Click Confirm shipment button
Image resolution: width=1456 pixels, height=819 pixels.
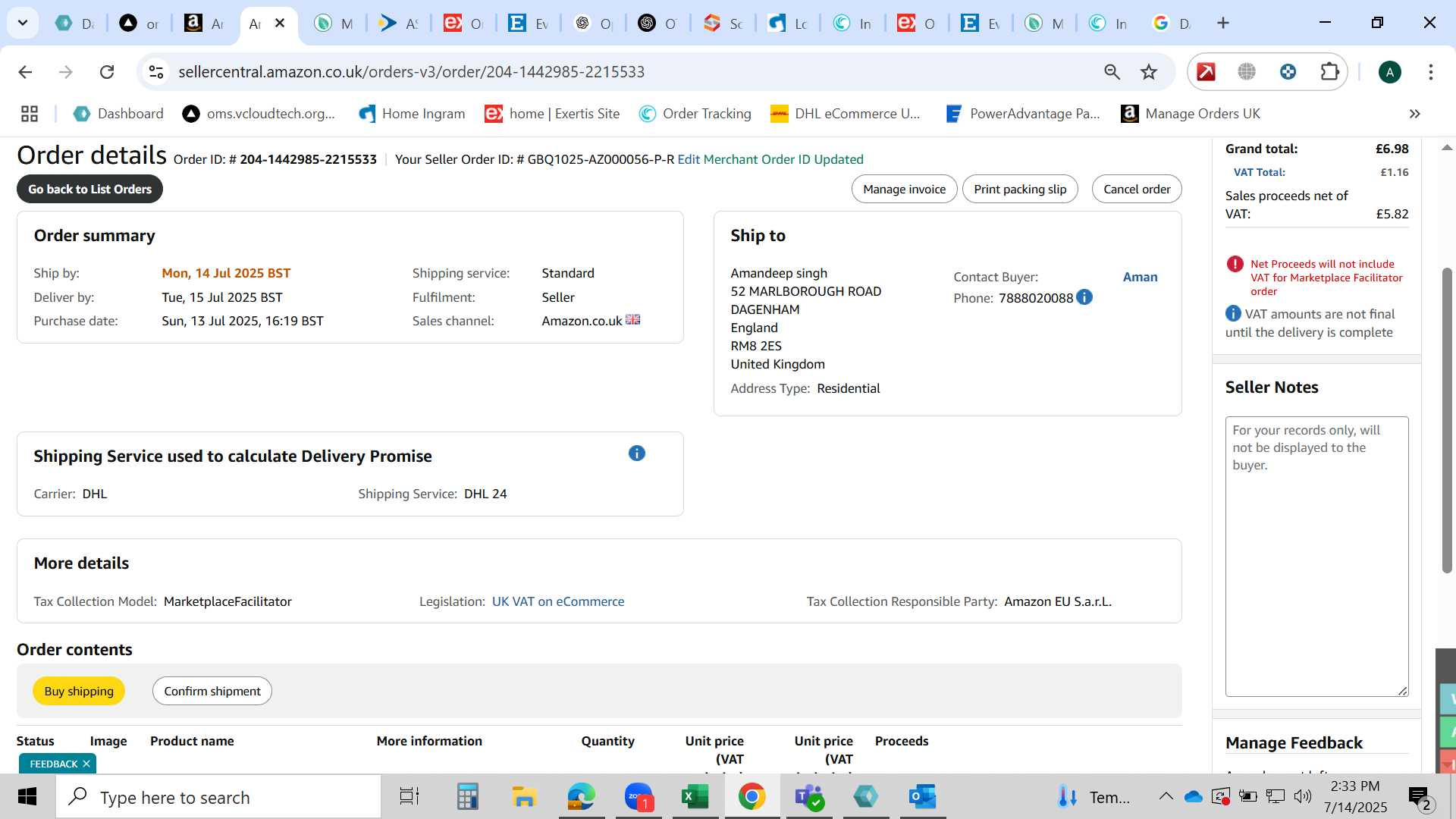(x=212, y=691)
